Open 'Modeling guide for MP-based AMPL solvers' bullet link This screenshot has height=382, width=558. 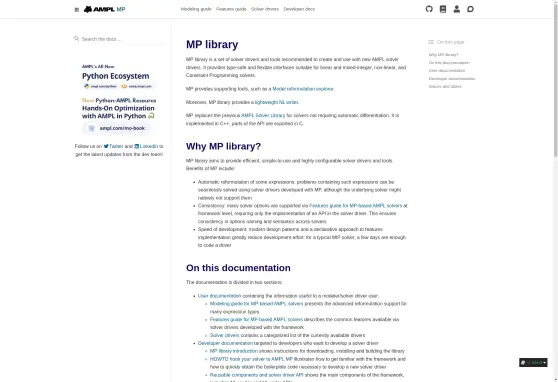tap(257, 304)
